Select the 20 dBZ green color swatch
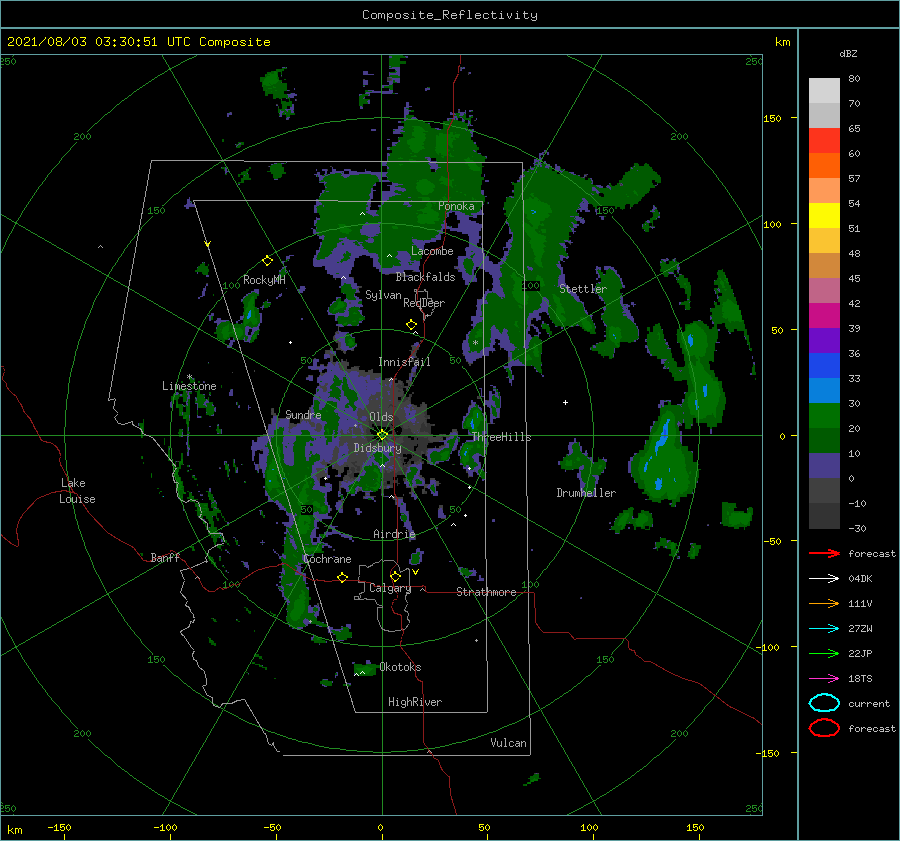Screen dimensions: 900x841 (x=824, y=416)
